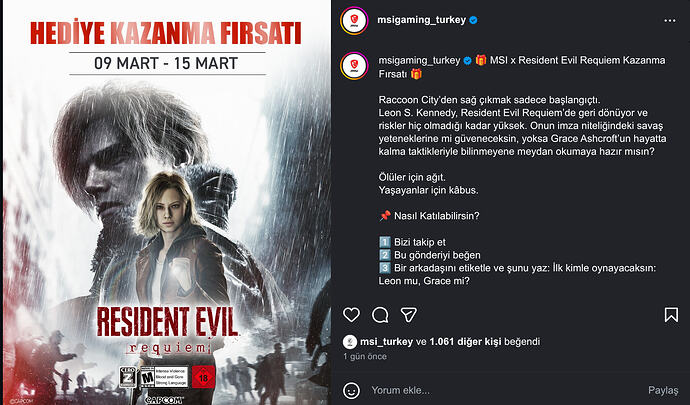Click the verified badge in caption
This screenshot has height=405, width=690.
pos(467,61)
